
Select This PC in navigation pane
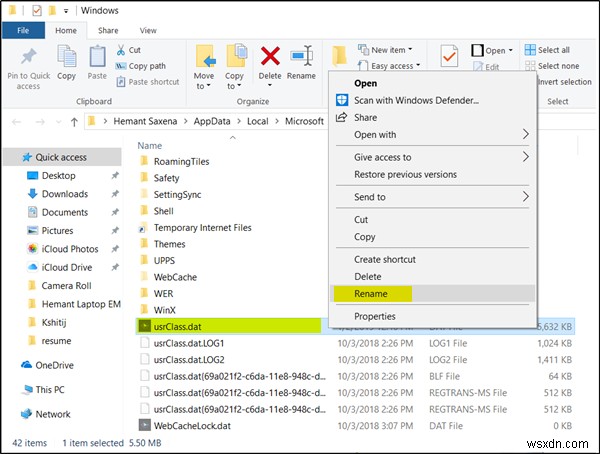point(63,390)
